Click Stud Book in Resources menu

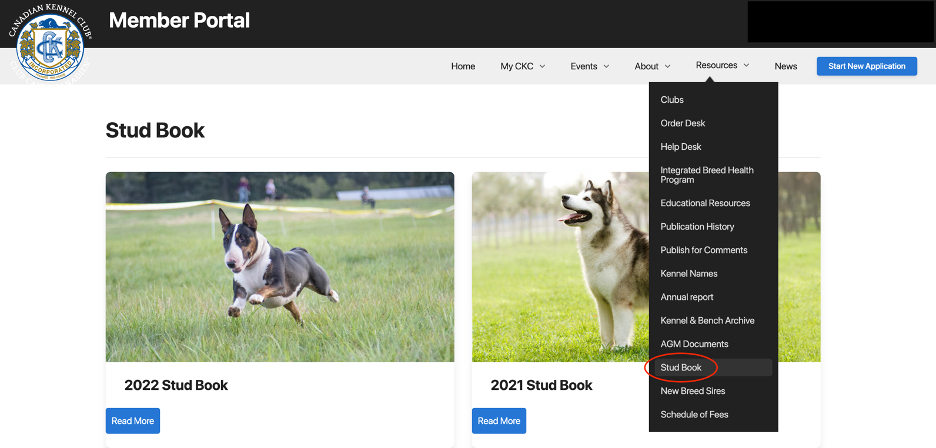[x=713, y=367]
